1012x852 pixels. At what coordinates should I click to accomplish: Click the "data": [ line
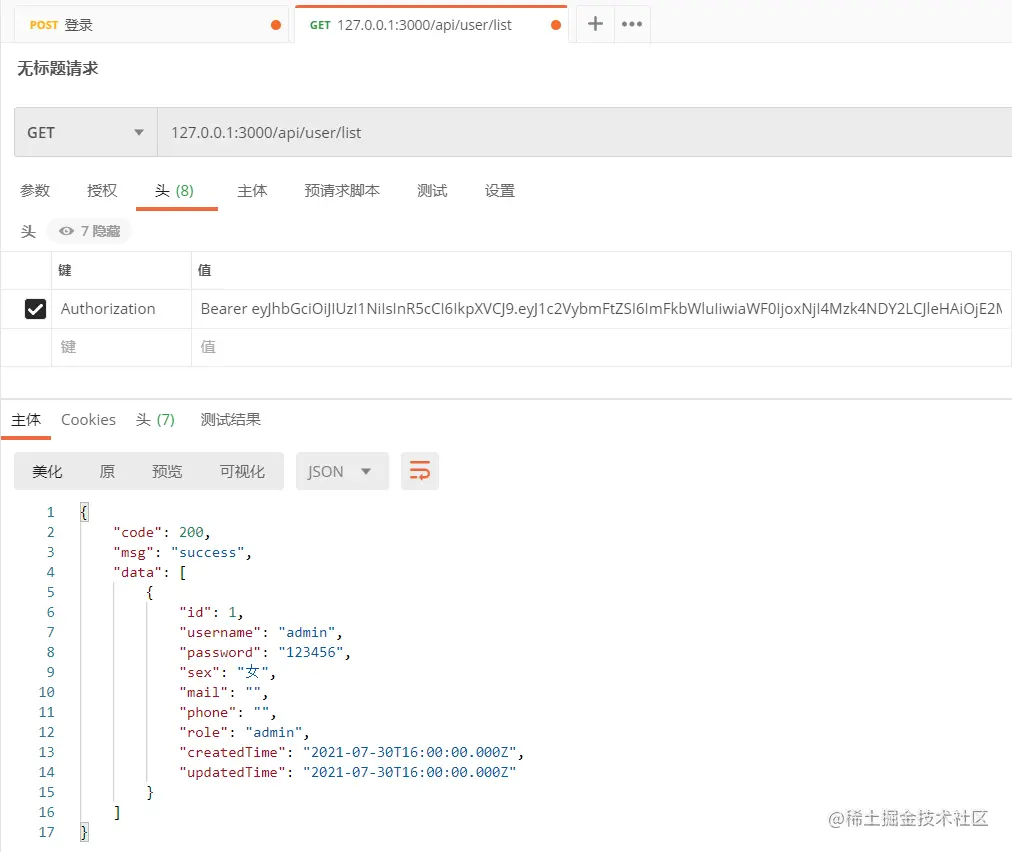[x=150, y=573]
